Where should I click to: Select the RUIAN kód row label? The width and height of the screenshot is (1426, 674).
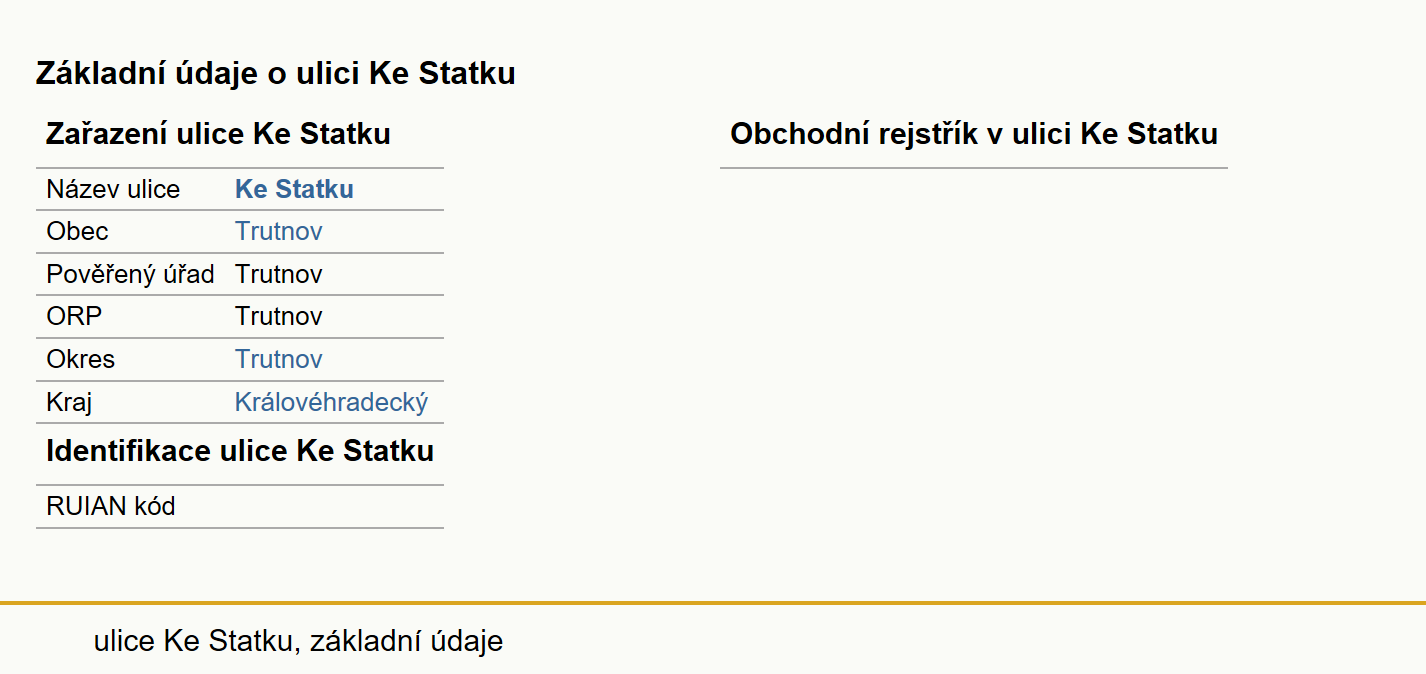pos(111,506)
